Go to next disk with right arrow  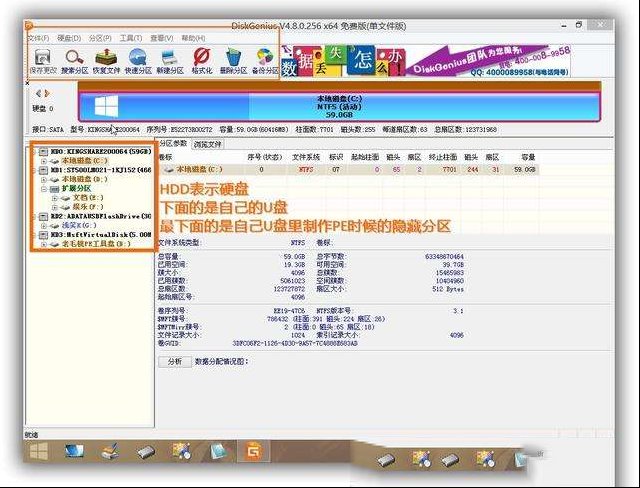pyautogui.click(x=47, y=93)
